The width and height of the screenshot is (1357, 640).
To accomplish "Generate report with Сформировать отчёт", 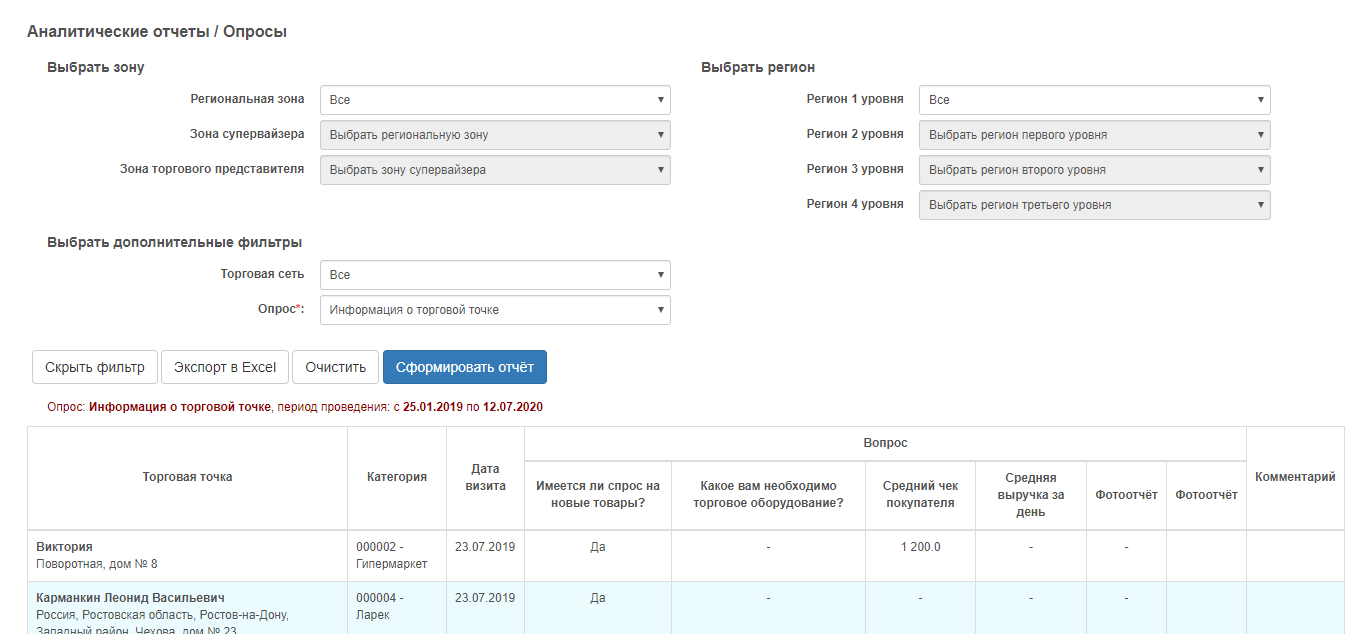I will (464, 367).
